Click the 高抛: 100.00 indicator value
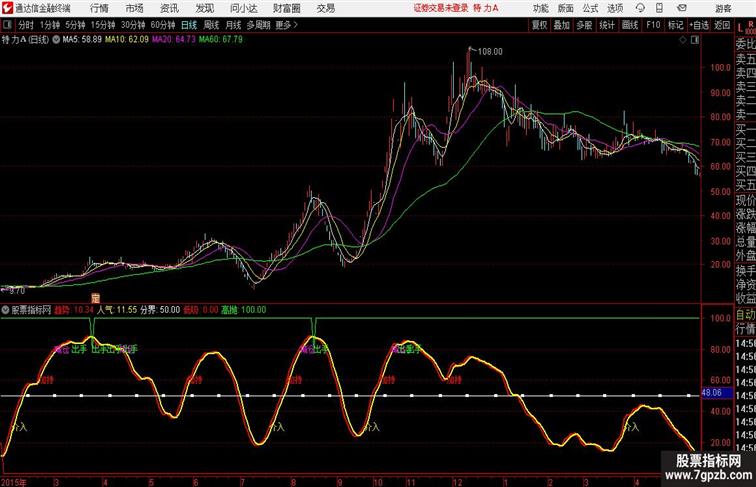Screen dimensions: 756x487 pos(244,310)
